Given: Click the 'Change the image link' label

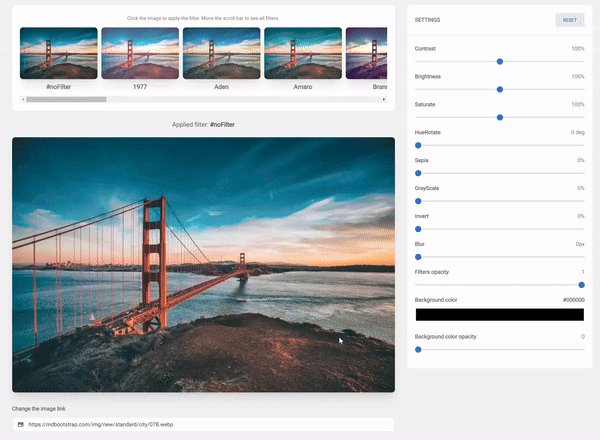Looking at the screenshot, I should [x=39, y=409].
